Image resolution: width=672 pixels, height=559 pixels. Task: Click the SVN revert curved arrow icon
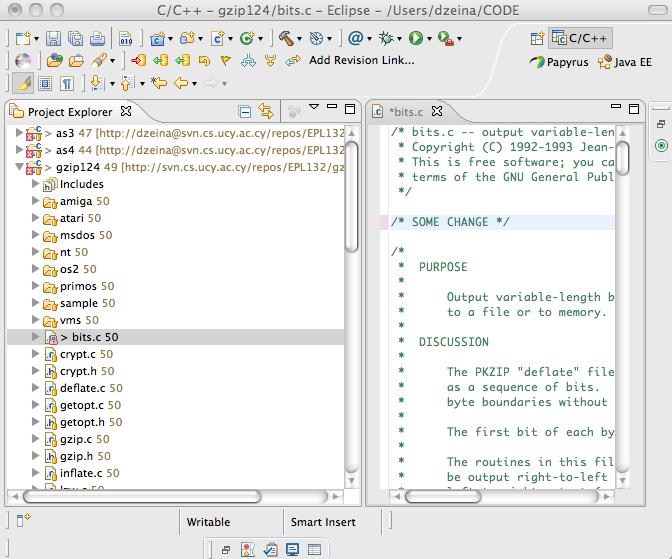tap(204, 60)
